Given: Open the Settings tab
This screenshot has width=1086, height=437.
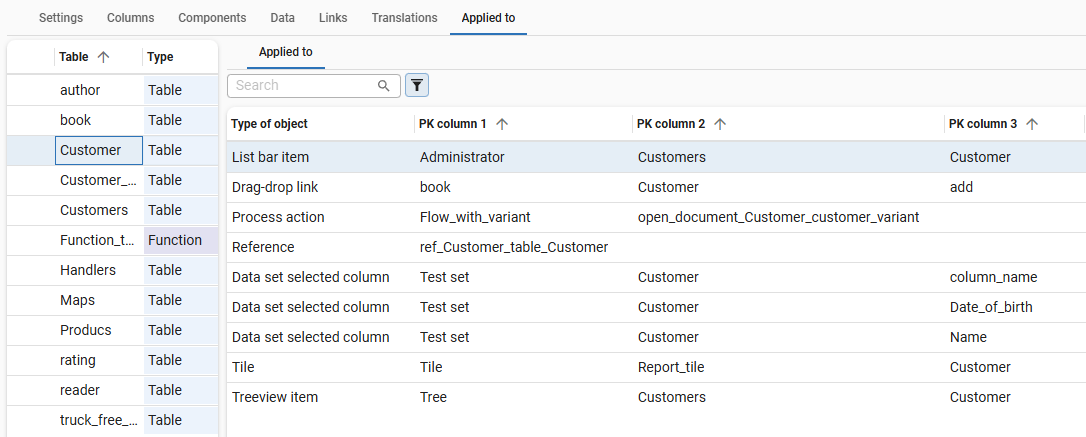Looking at the screenshot, I should pos(61,18).
